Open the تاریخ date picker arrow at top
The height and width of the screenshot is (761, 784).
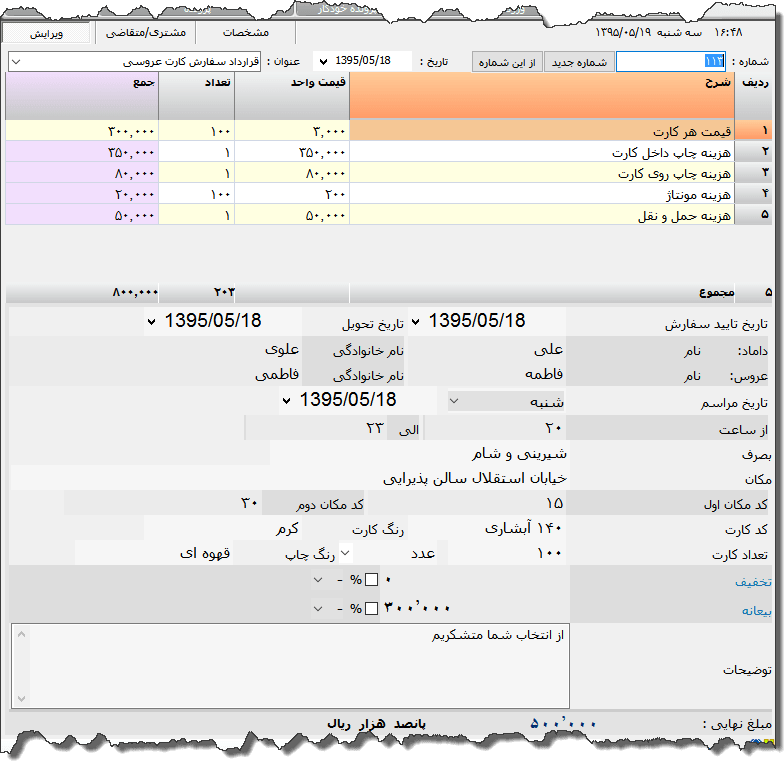coord(321,62)
